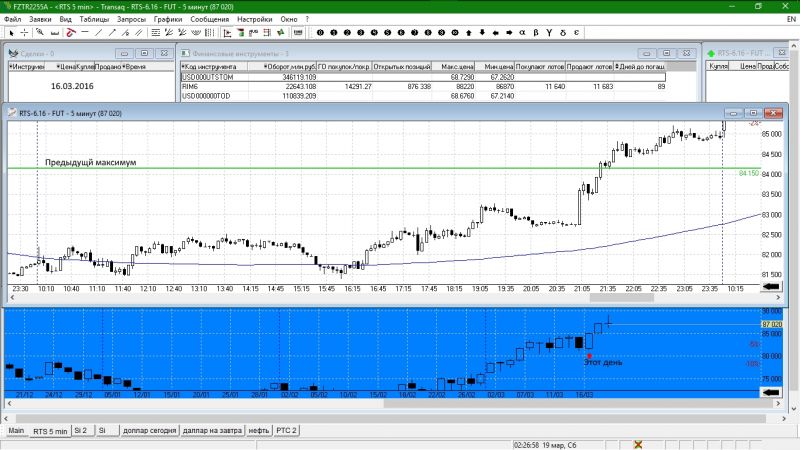Click the toolbar keyboard-like icon
The width and height of the screenshot is (800, 450).
tap(298, 33)
